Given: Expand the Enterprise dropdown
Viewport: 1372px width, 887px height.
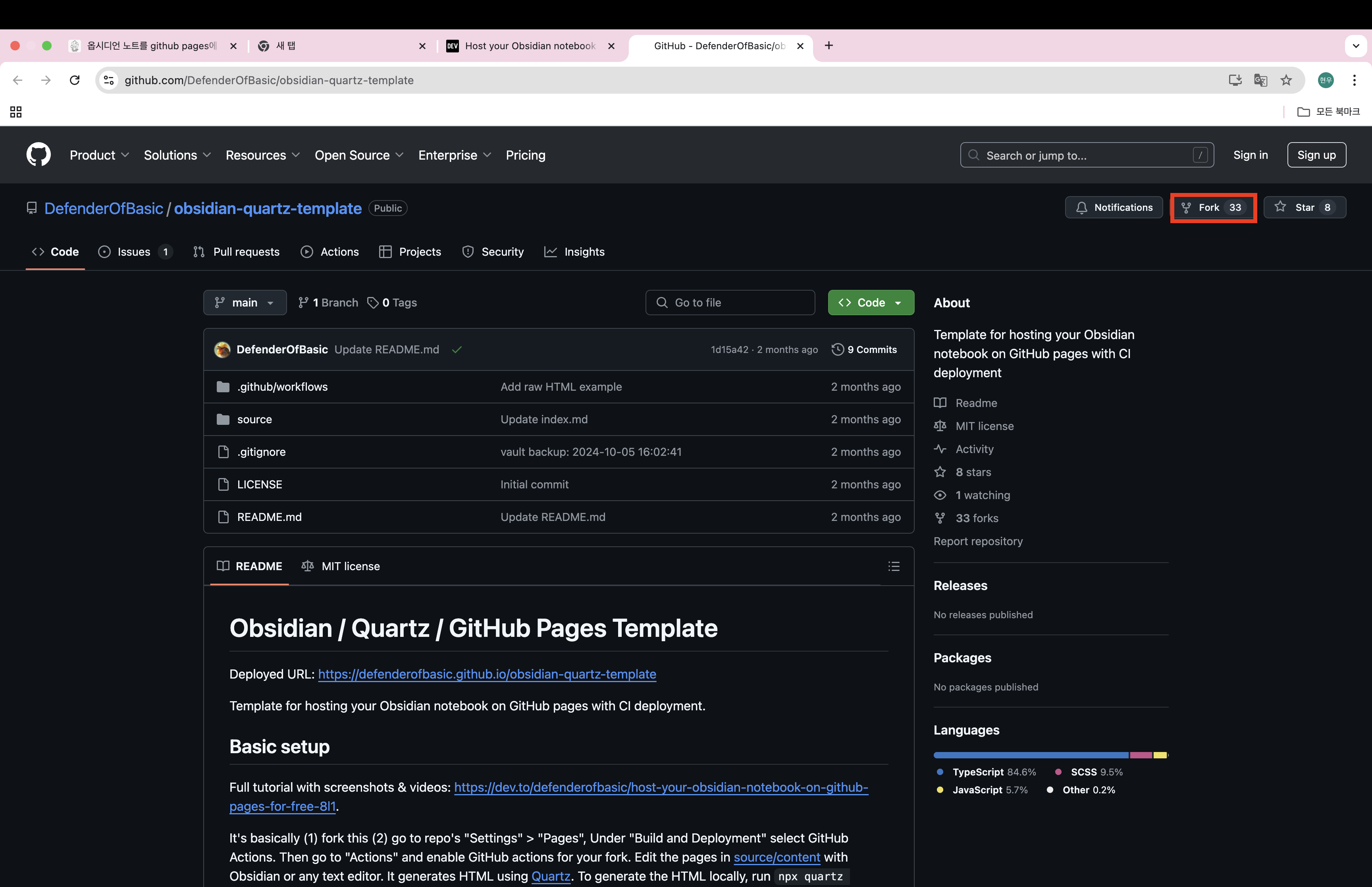Looking at the screenshot, I should [x=454, y=155].
